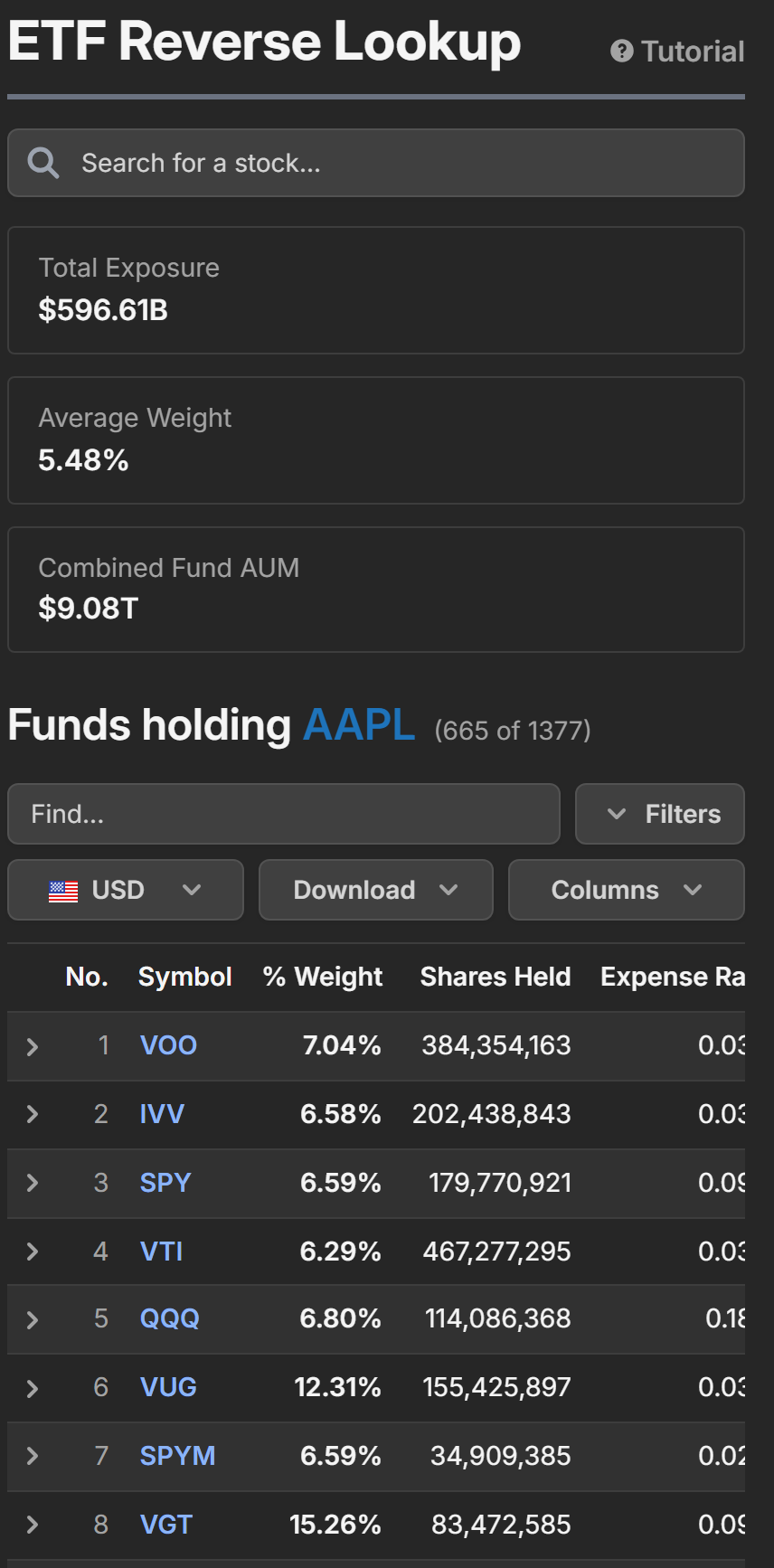Click shares held value 467,277,295
The image size is (774, 1568).
[x=497, y=1252]
